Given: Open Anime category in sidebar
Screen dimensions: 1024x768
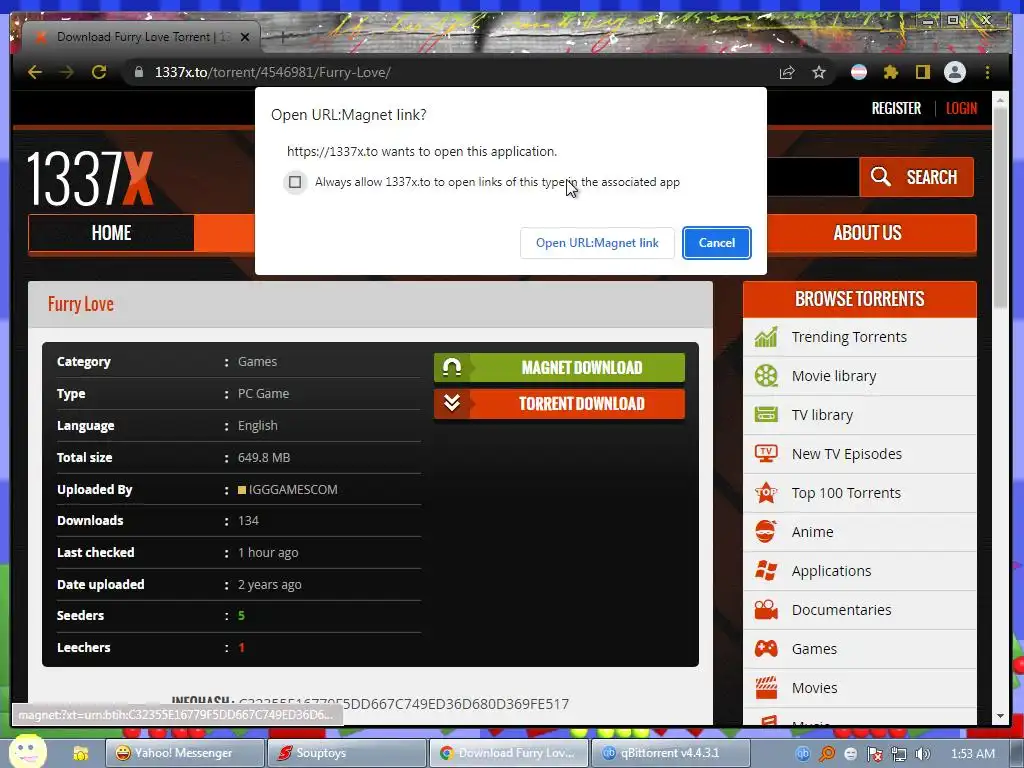Looking at the screenshot, I should pos(812,532).
